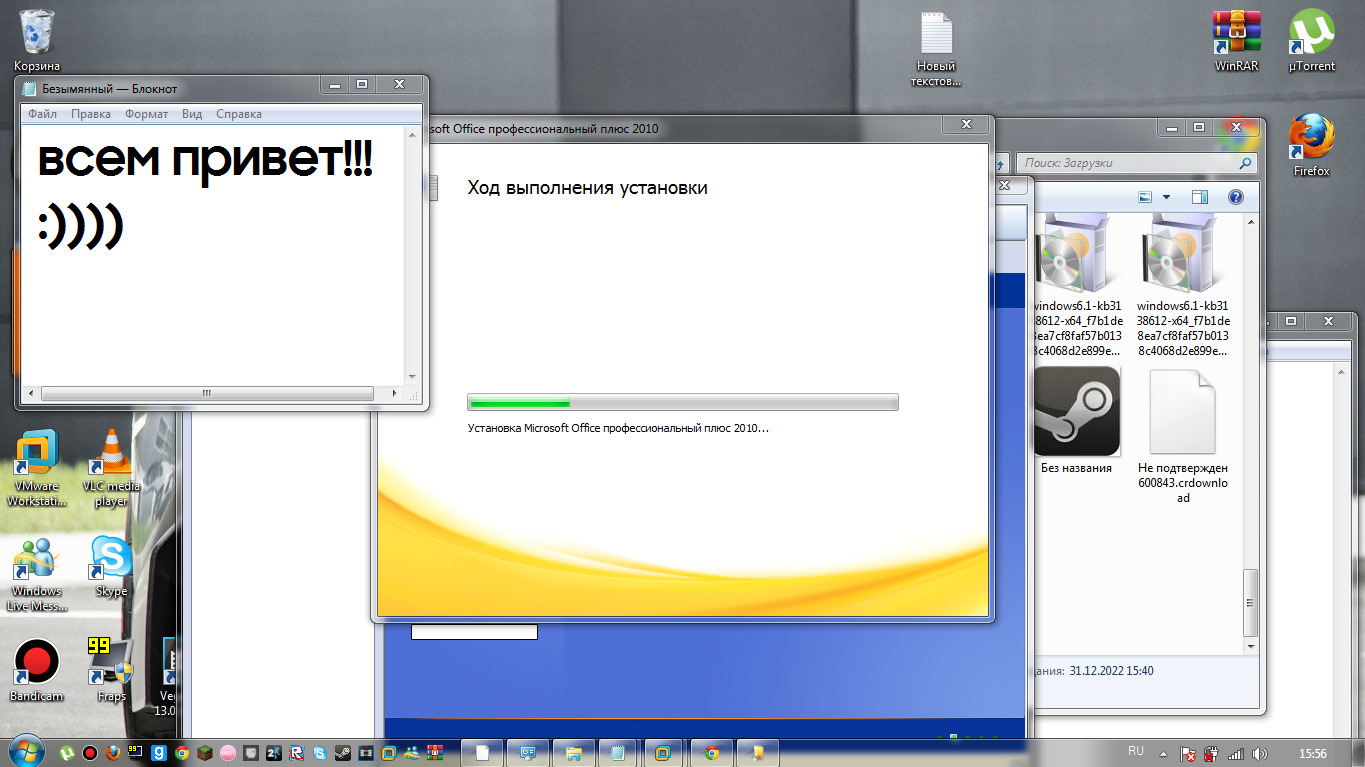1365x767 pixels.
Task: Close the Microsoft Office 2010 setup window
Action: pyautogui.click(x=967, y=125)
